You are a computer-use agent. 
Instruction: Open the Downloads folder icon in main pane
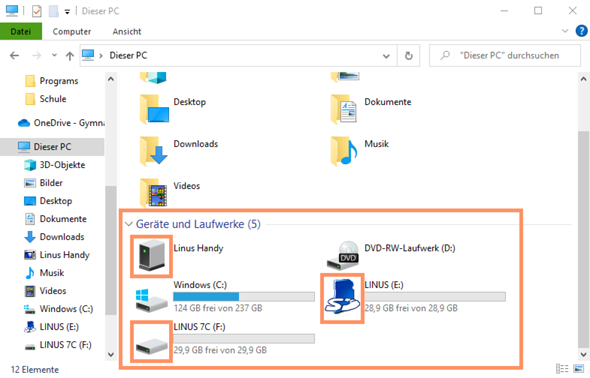pos(154,151)
